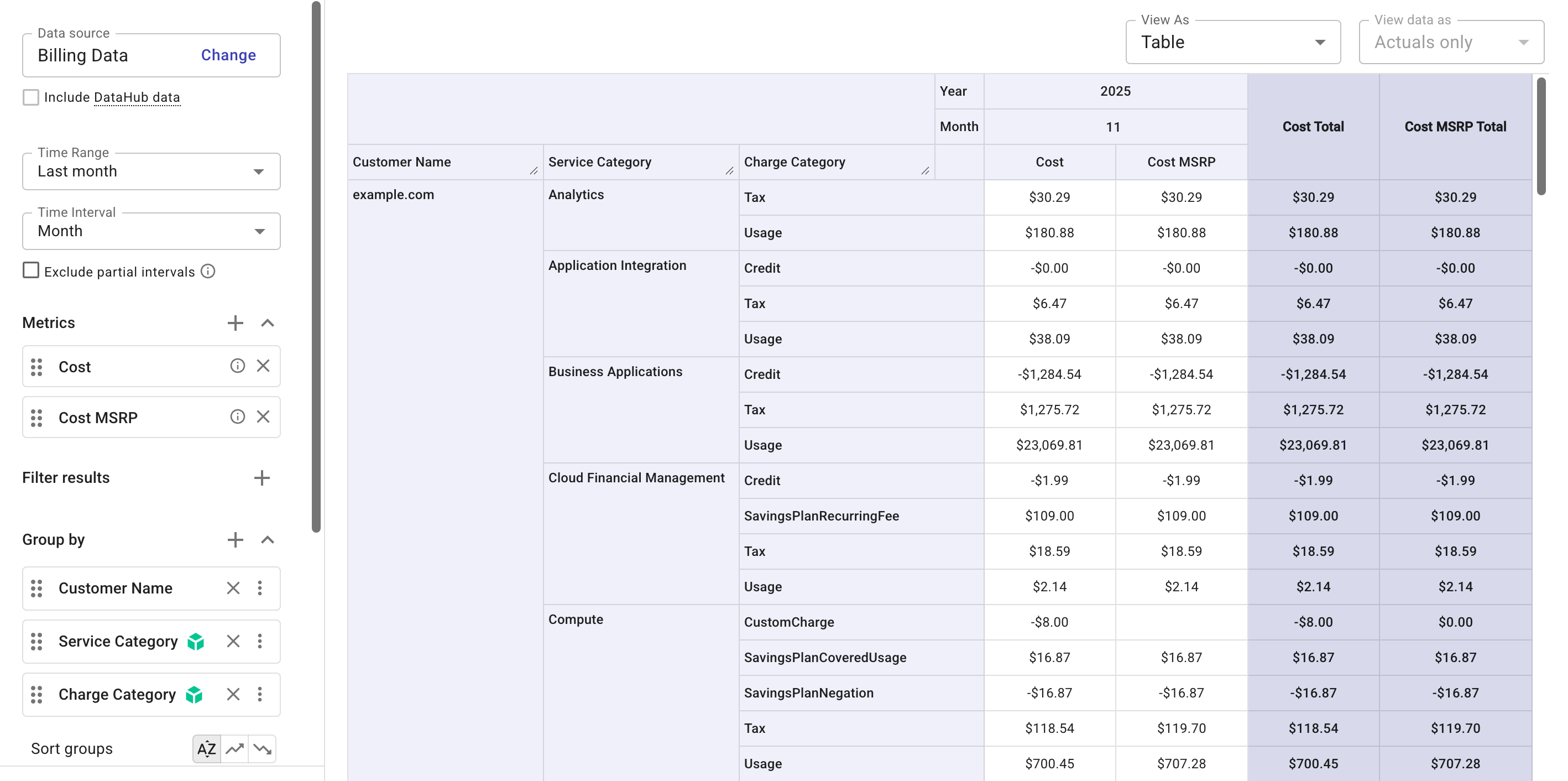The image size is (1568, 781).
Task: Enable the Include DataHub data checkbox
Action: 31,97
